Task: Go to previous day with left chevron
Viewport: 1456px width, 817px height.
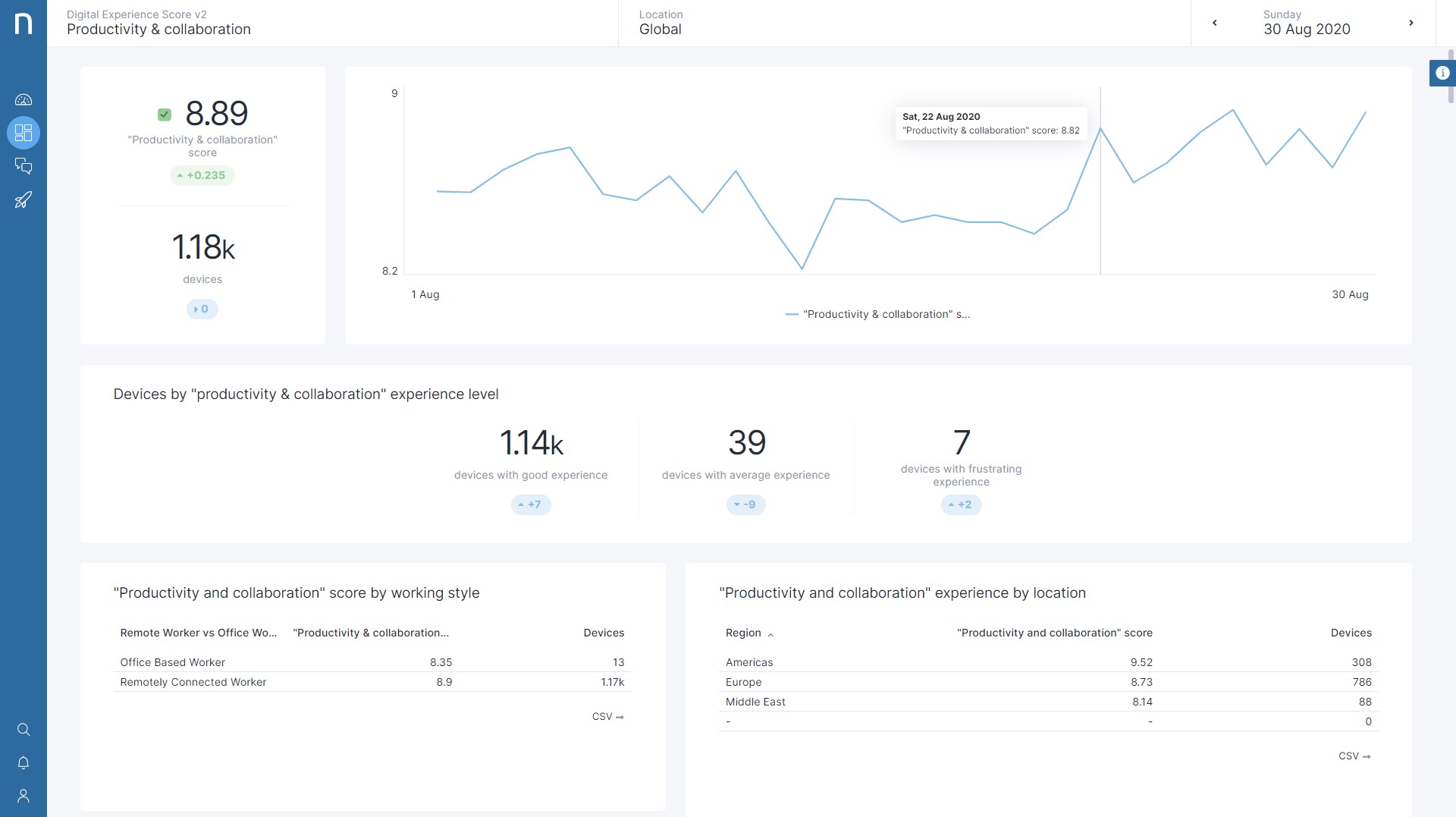Action: (x=1215, y=23)
